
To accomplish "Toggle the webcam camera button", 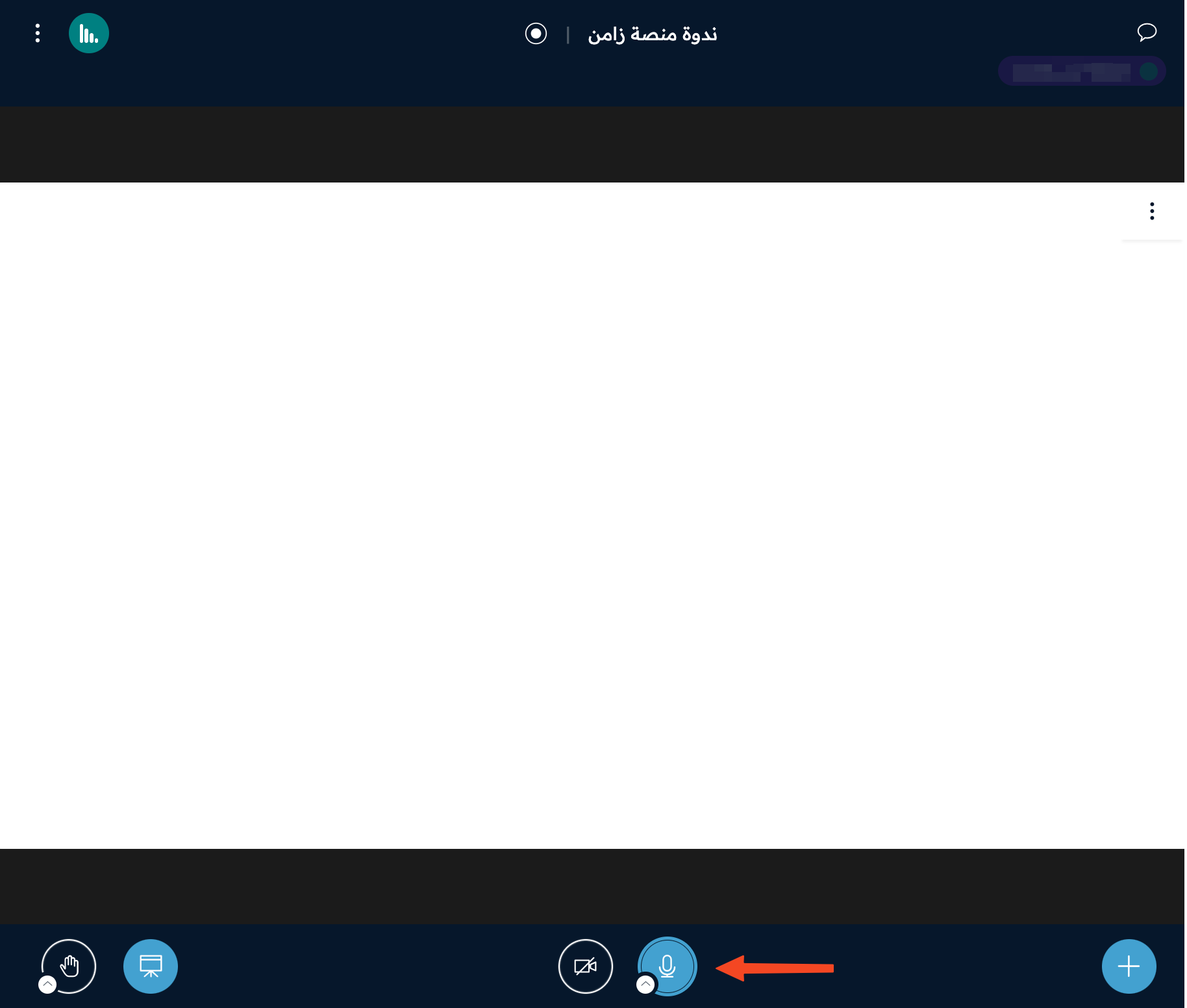I will [586, 966].
